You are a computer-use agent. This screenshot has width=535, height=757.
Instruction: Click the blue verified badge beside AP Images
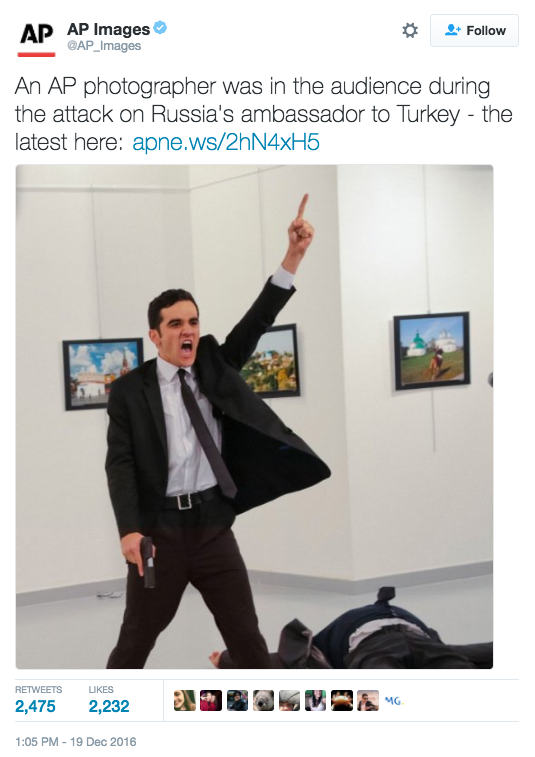[x=160, y=28]
